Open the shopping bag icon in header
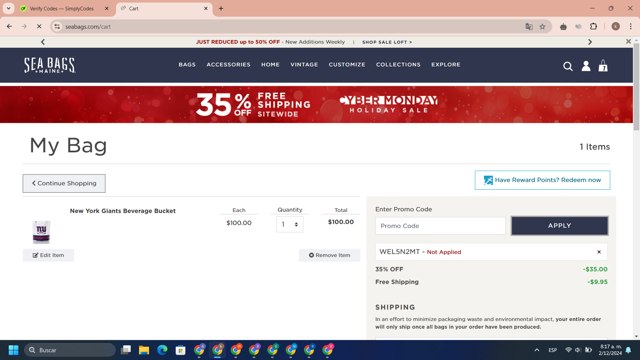This screenshot has width=640, height=360. click(603, 66)
